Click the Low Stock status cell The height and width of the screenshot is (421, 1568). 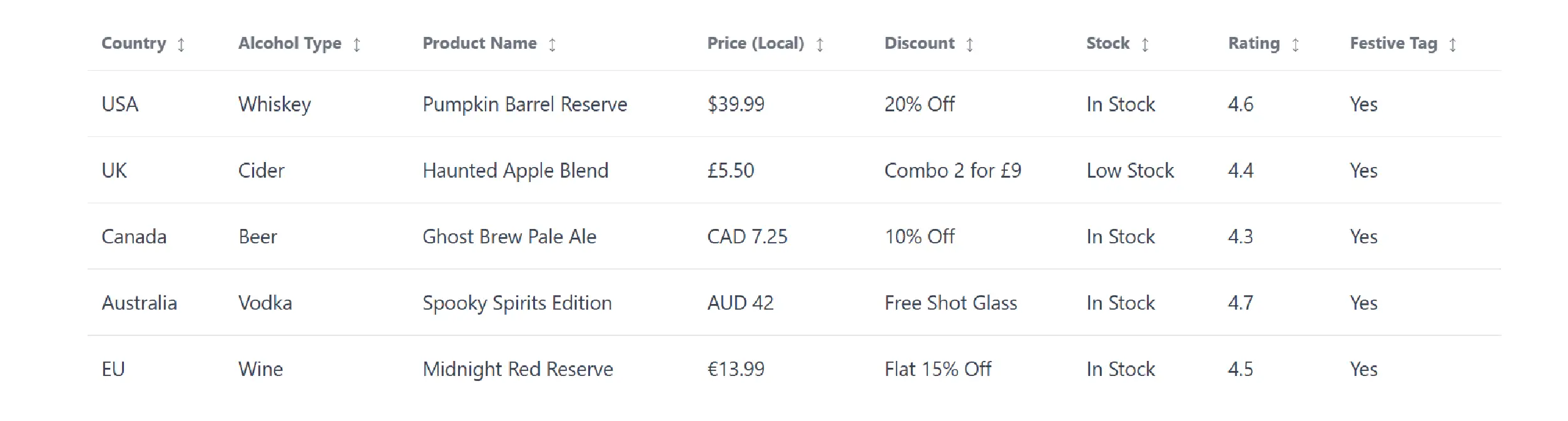pyautogui.click(x=1130, y=170)
